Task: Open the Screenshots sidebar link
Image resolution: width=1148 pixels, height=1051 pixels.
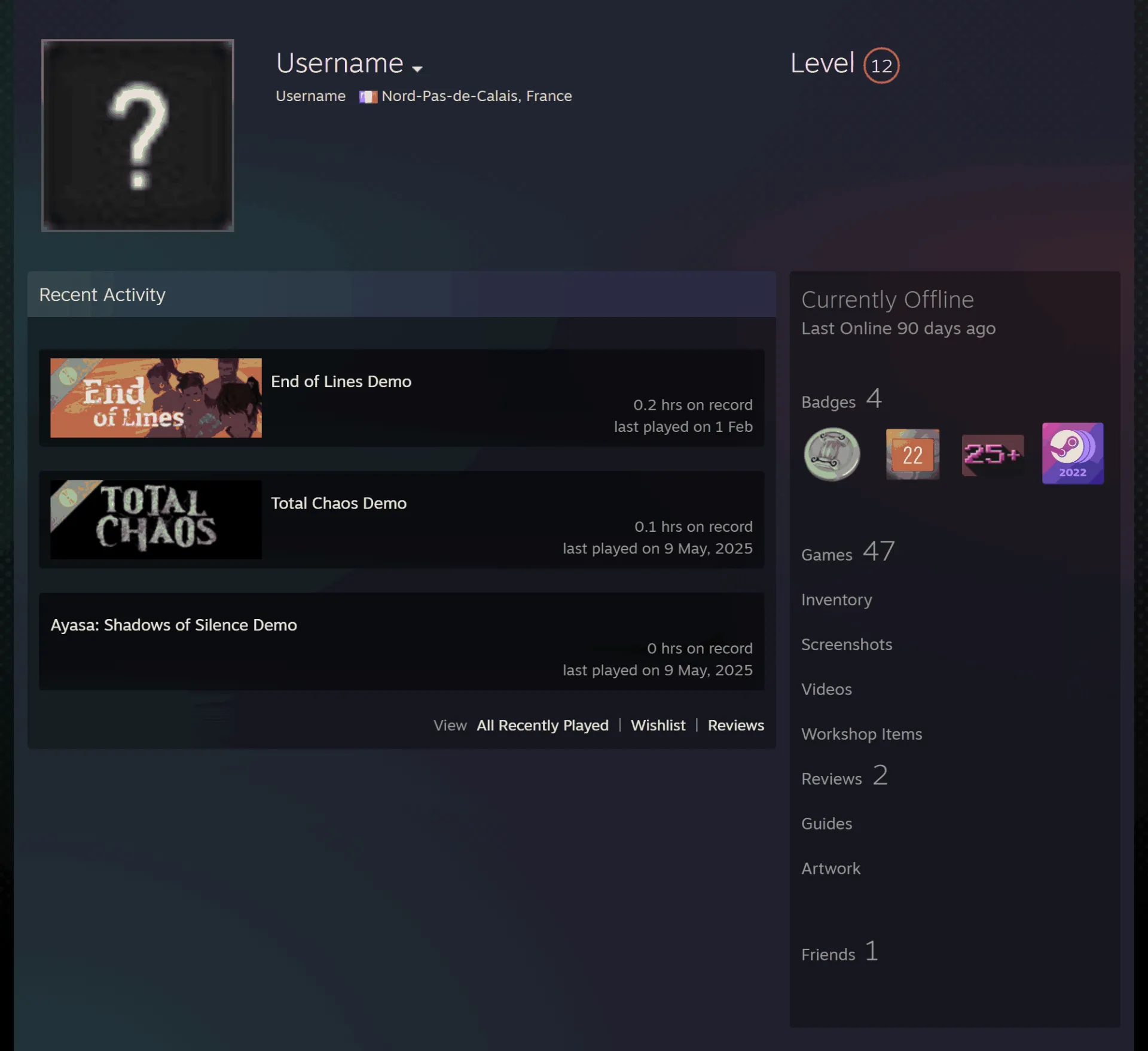Action: (847, 645)
